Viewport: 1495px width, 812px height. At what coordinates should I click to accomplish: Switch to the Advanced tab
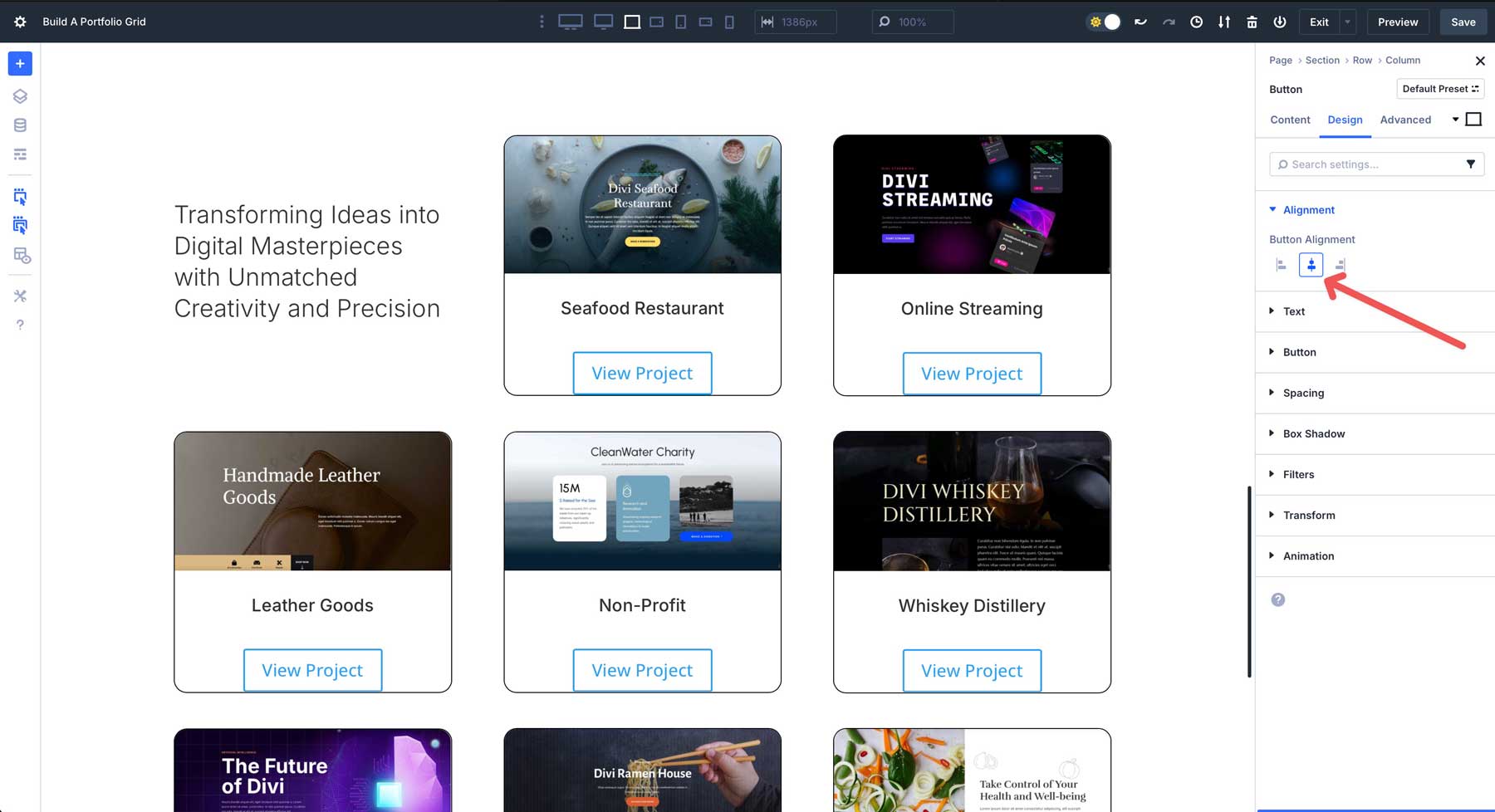coord(1405,120)
